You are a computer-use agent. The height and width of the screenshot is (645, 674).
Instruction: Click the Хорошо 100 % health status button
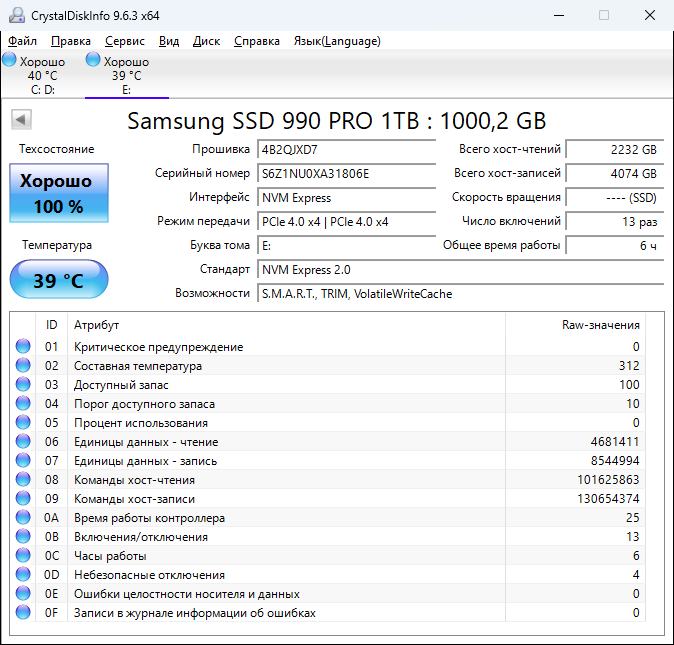point(58,194)
